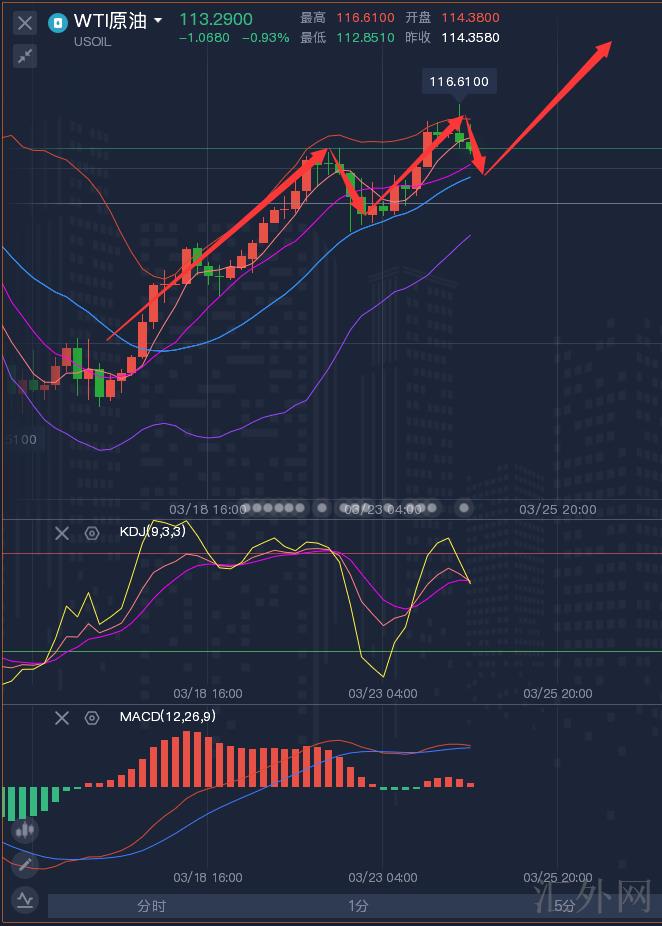
Task: Switch to the 5分 timeframe tab
Action: click(x=564, y=906)
